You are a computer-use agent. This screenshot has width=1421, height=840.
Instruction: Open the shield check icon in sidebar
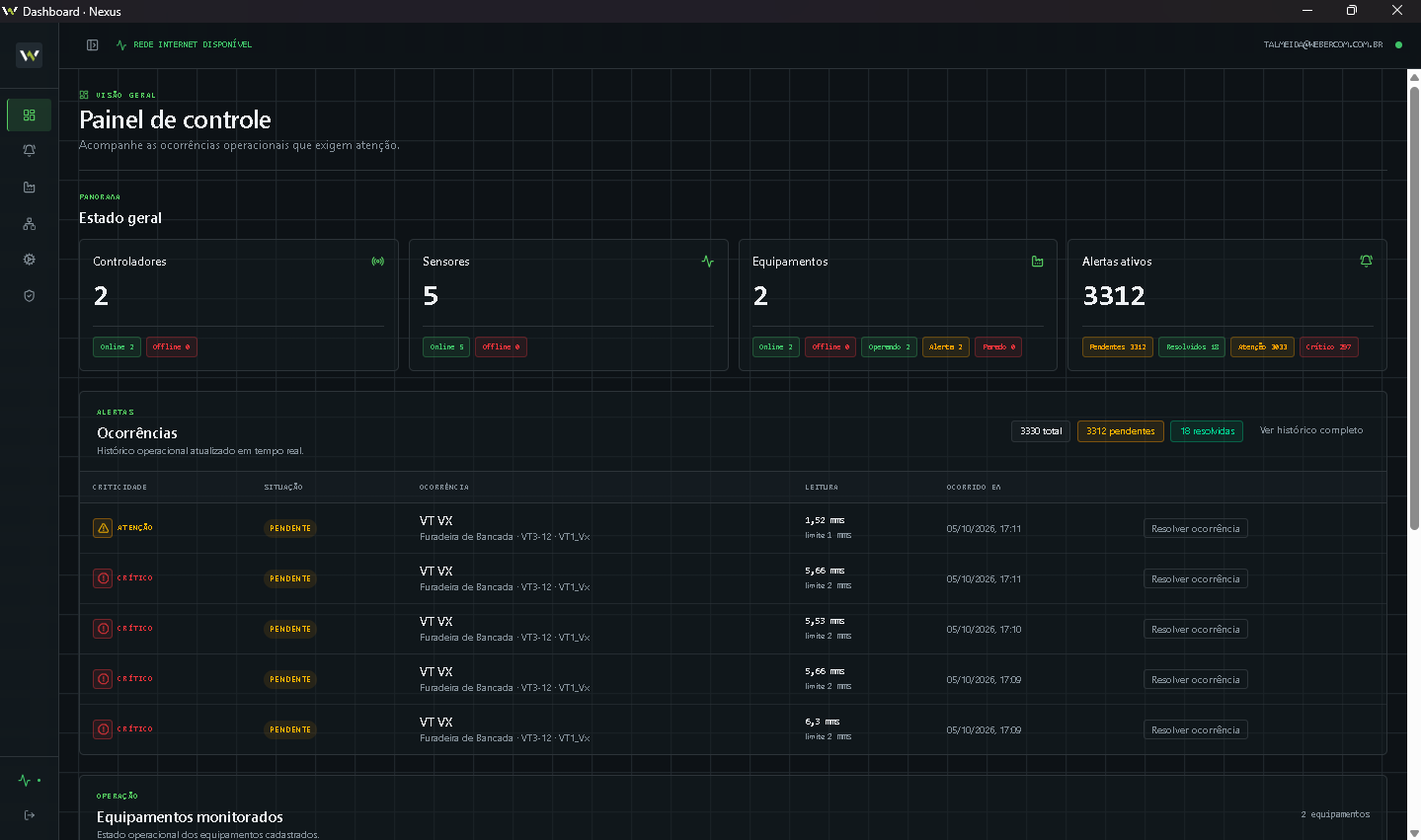coord(30,296)
